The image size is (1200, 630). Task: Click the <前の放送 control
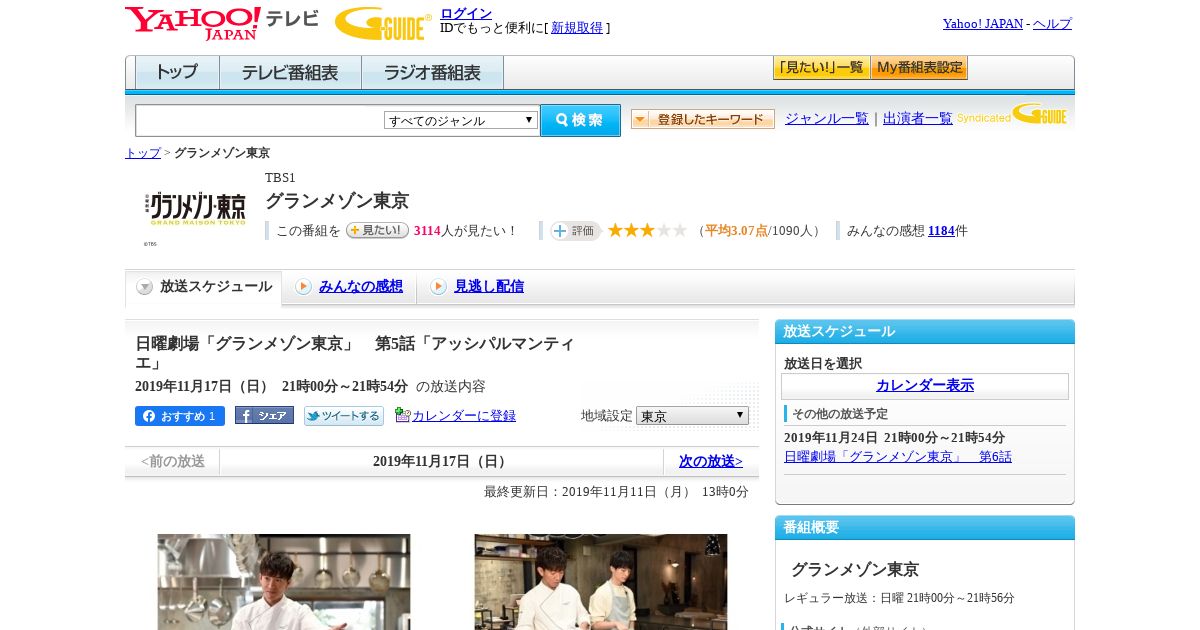(x=172, y=462)
